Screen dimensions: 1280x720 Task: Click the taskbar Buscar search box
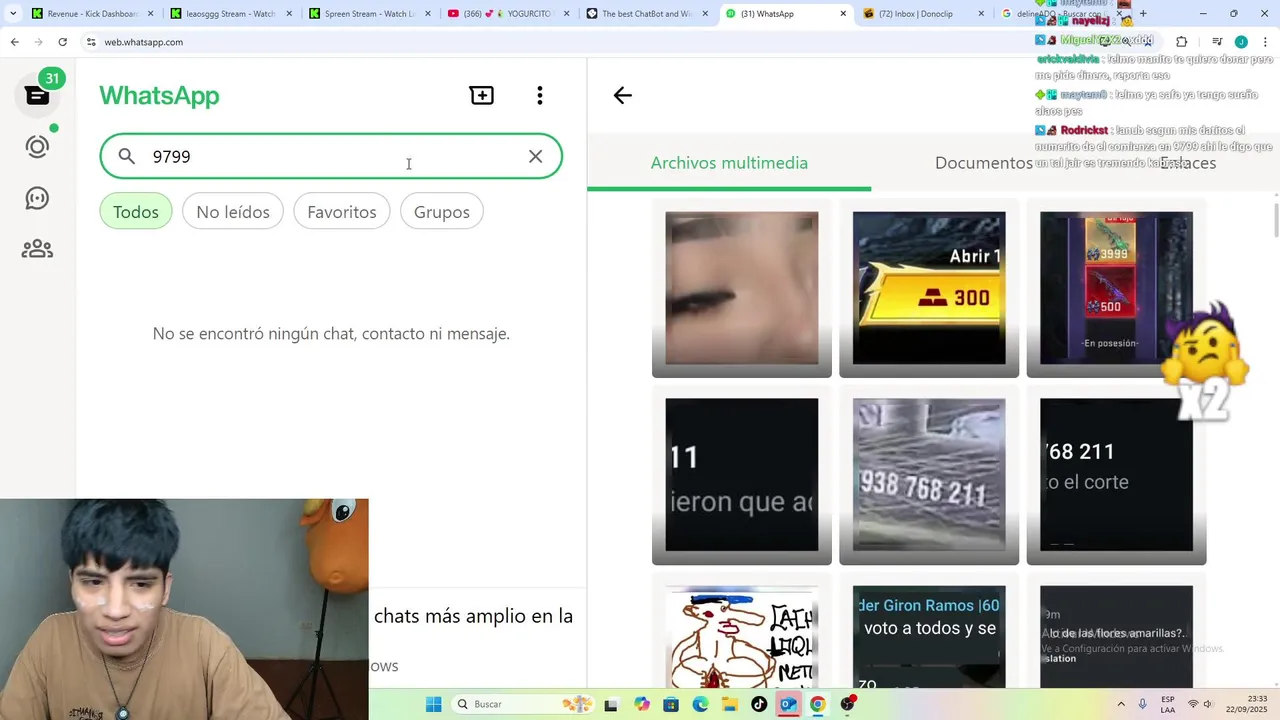click(x=524, y=704)
